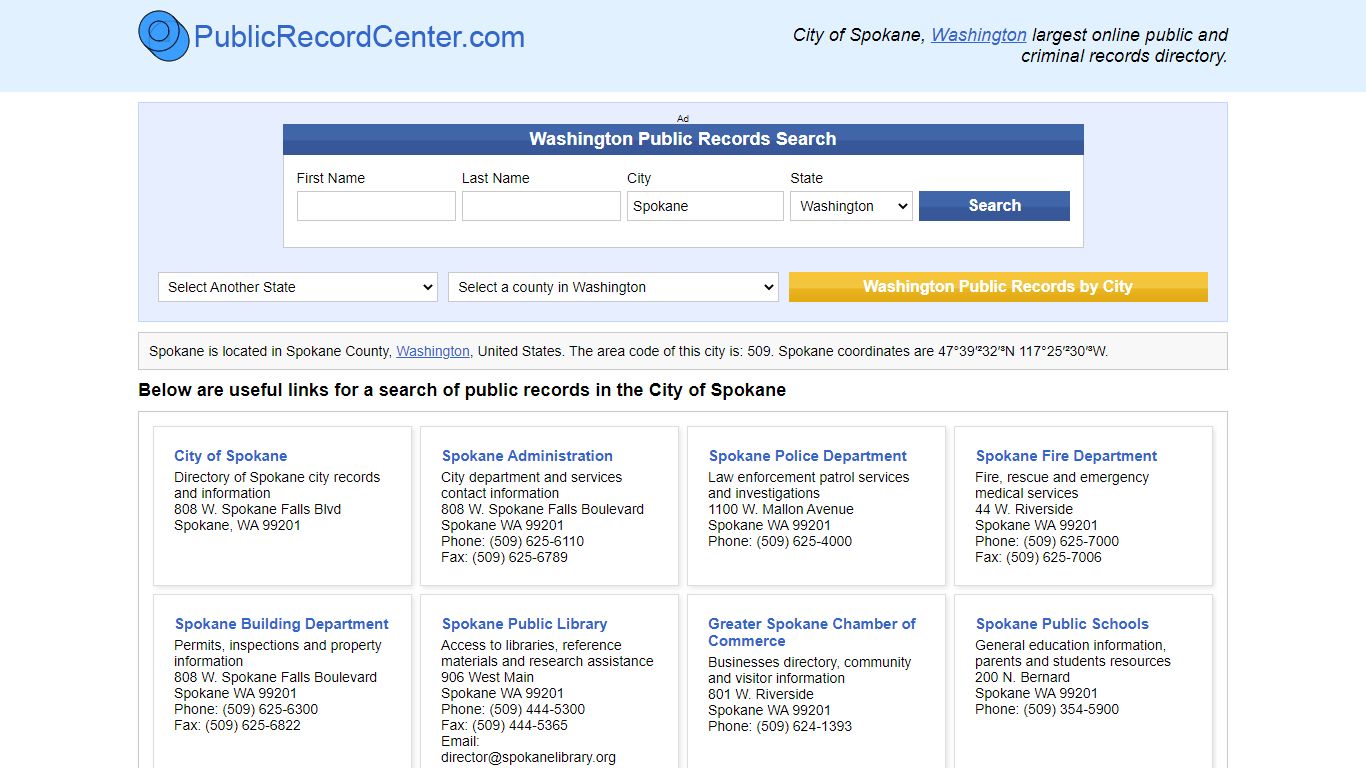Select City of Spokane address 808 W. Spokane Falls Blvd
Image resolution: width=1366 pixels, height=768 pixels.
coord(258,509)
